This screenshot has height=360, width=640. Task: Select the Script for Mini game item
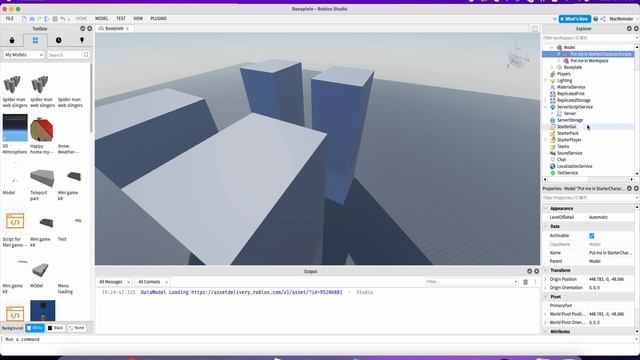pyautogui.click(x=15, y=222)
